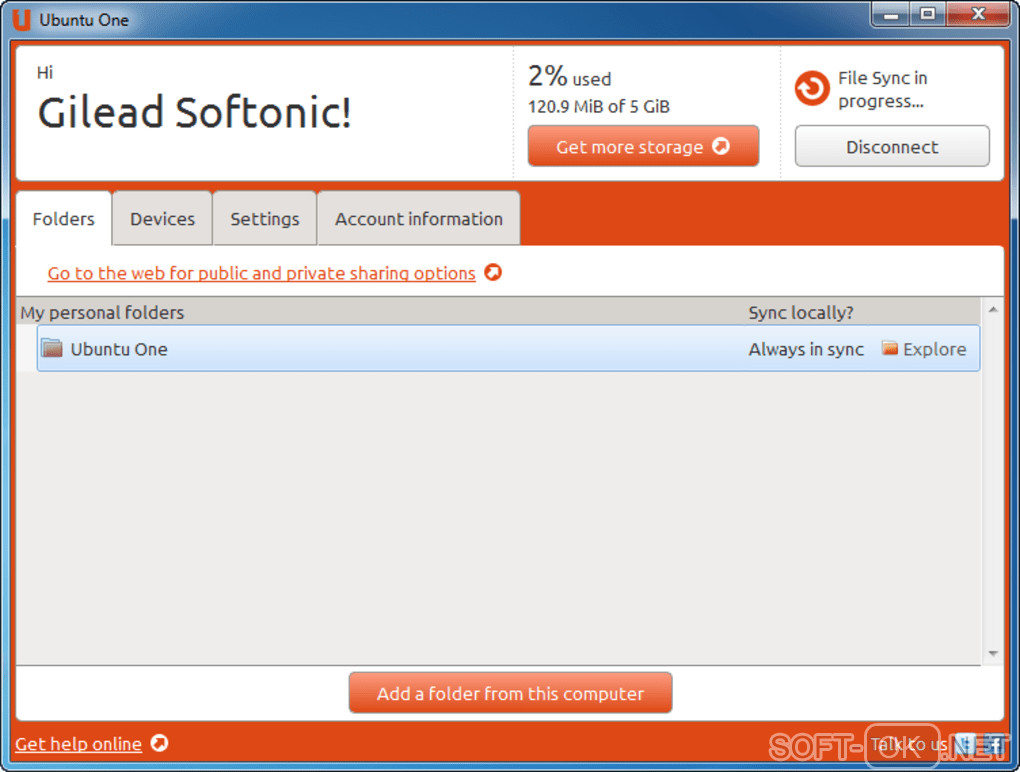Image resolution: width=1020 pixels, height=772 pixels.
Task: Click the Explore folder icon
Action: pos(889,349)
